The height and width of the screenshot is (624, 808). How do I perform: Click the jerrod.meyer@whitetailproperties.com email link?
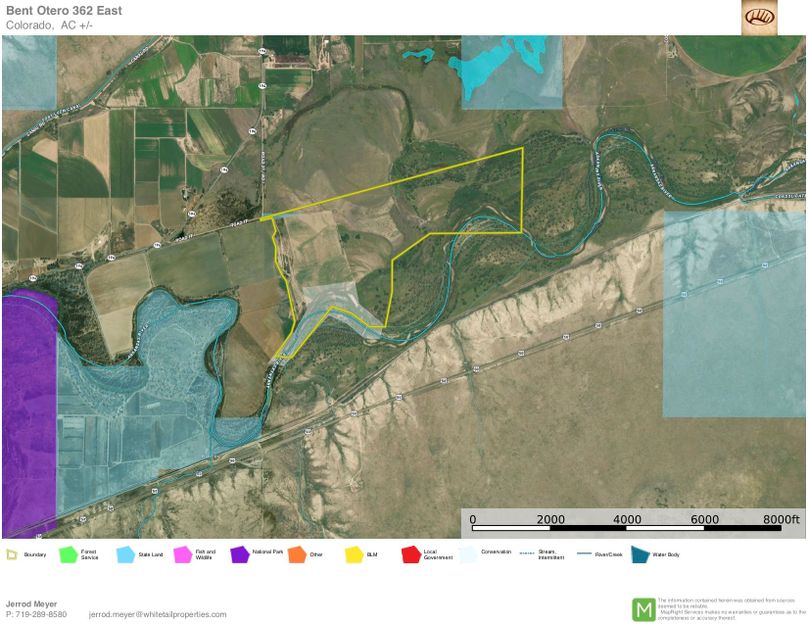pos(157,614)
